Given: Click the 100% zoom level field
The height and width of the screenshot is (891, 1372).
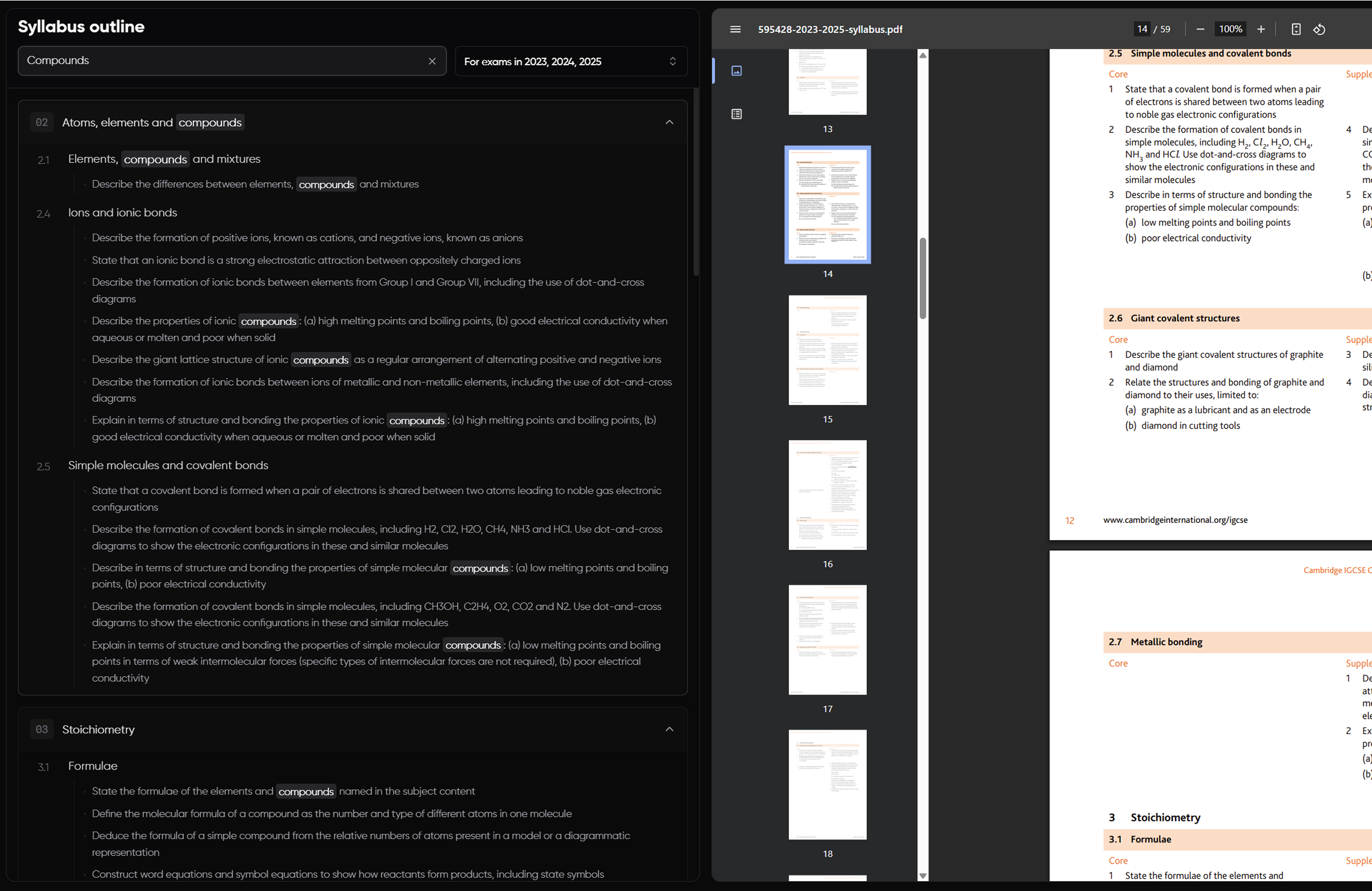Looking at the screenshot, I should pos(1230,30).
